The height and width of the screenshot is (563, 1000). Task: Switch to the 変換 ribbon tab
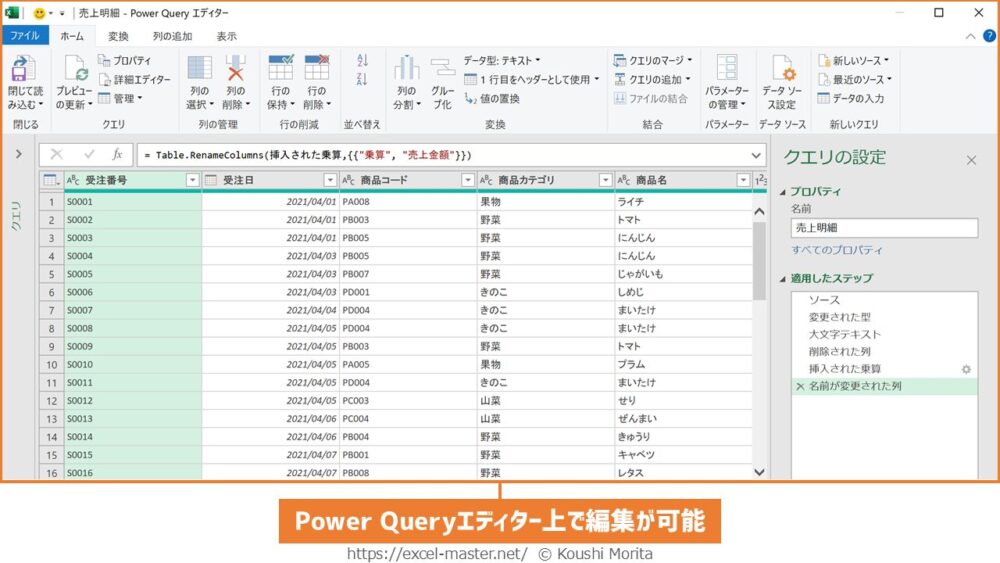[118, 36]
